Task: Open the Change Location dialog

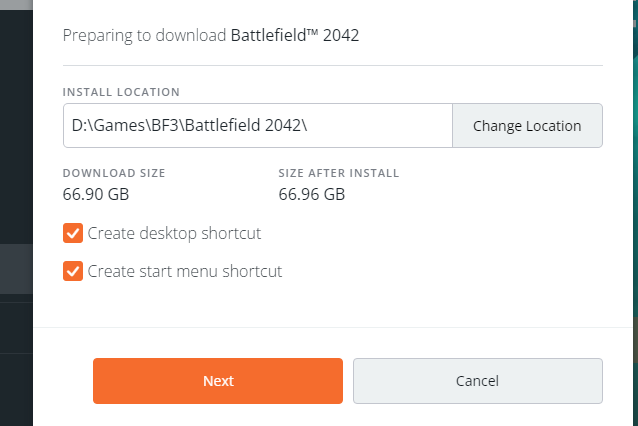Action: click(527, 126)
